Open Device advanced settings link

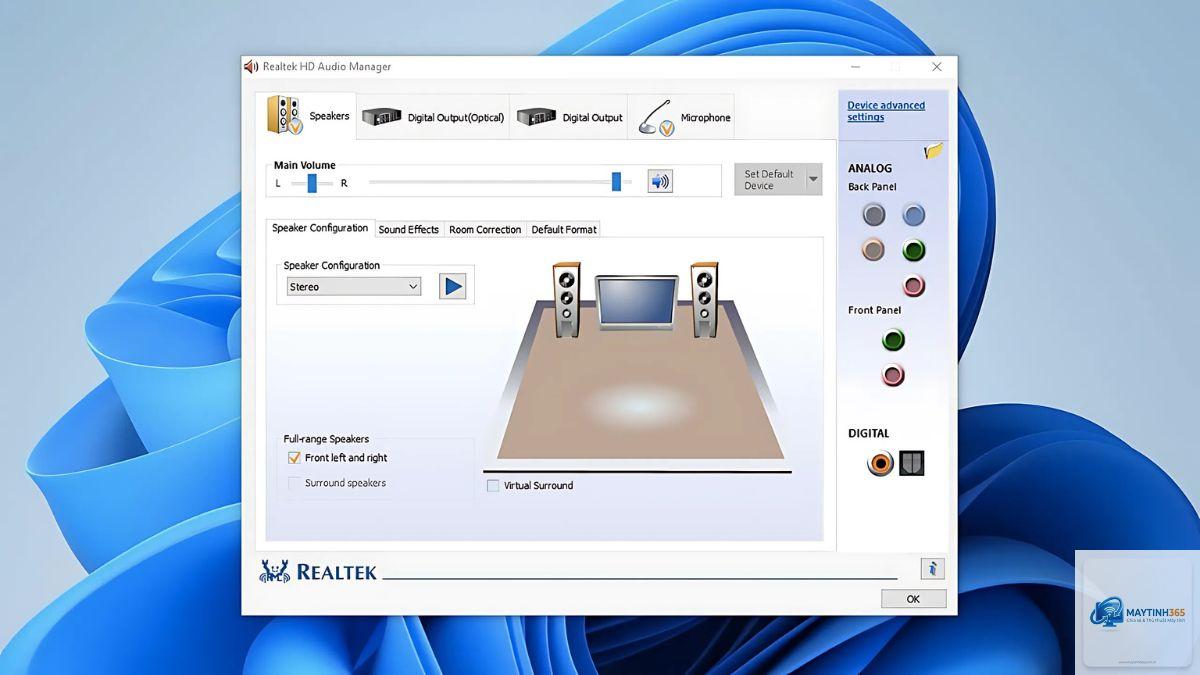tap(886, 111)
